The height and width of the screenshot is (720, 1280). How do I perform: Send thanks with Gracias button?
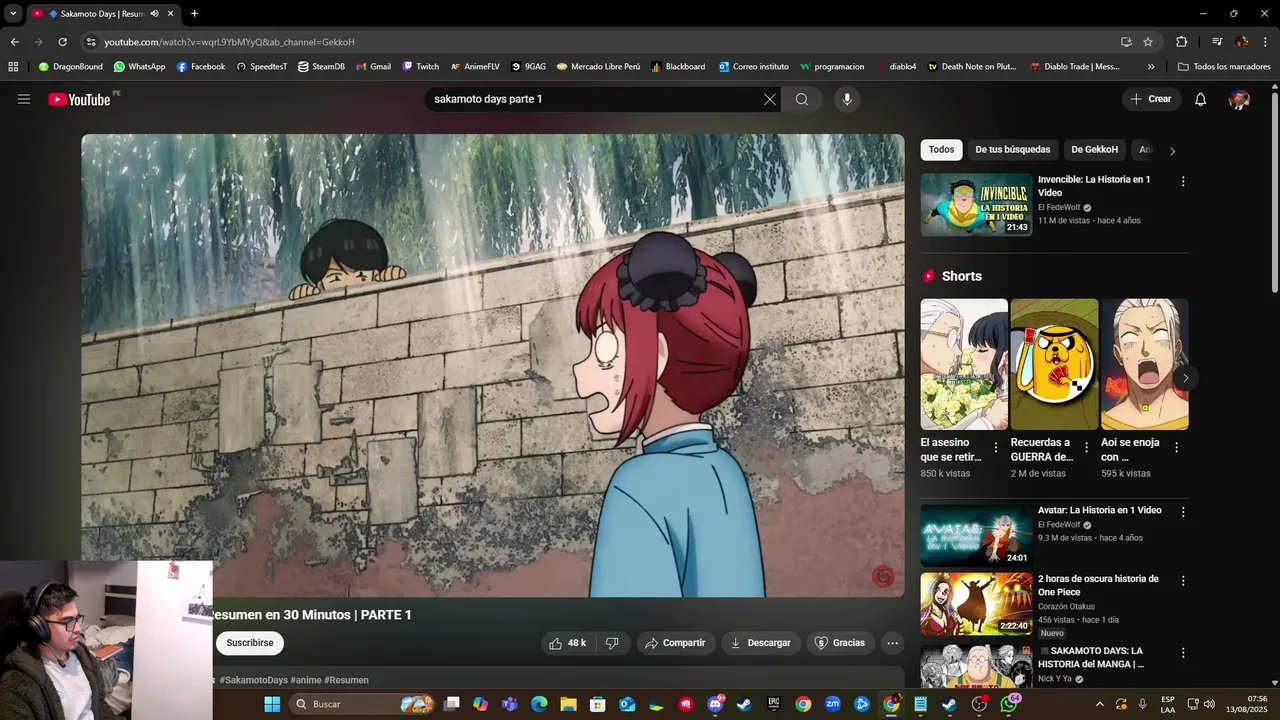click(840, 643)
